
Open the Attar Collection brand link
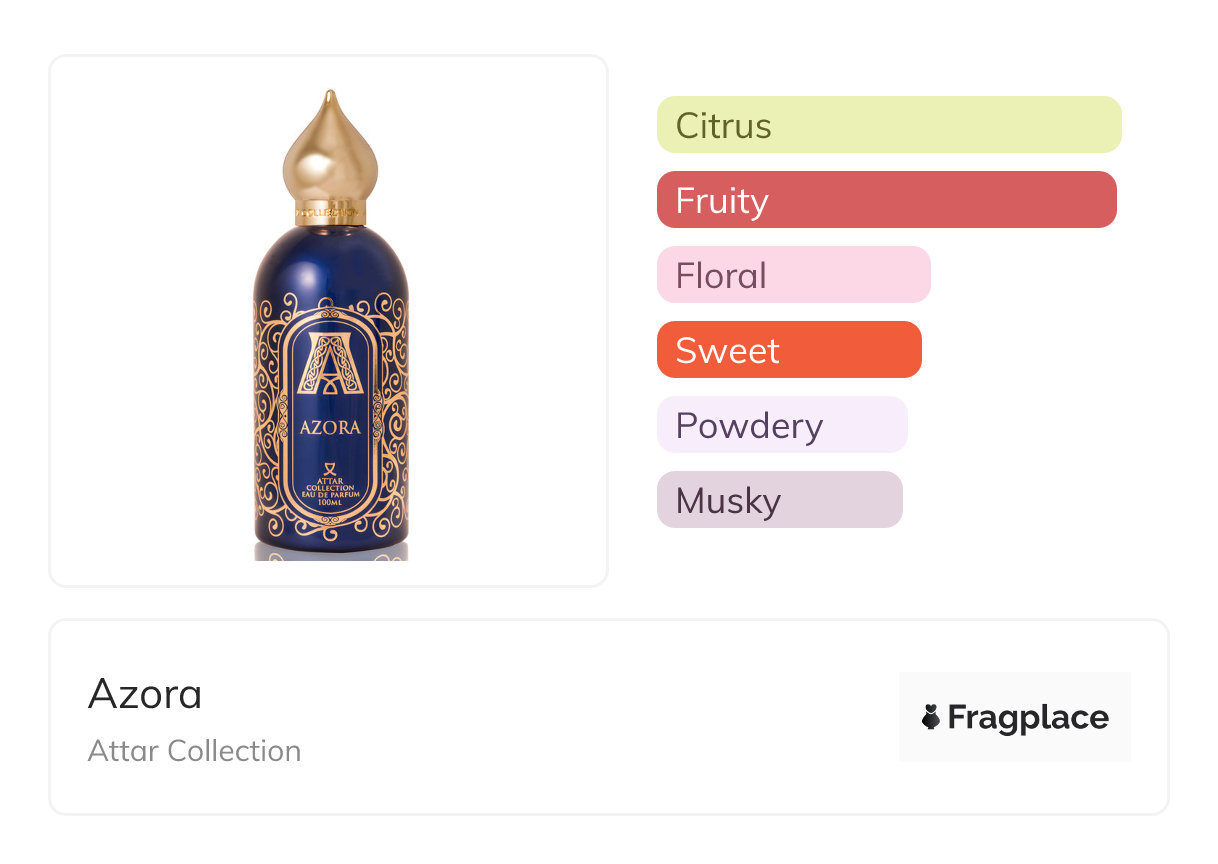click(x=194, y=751)
